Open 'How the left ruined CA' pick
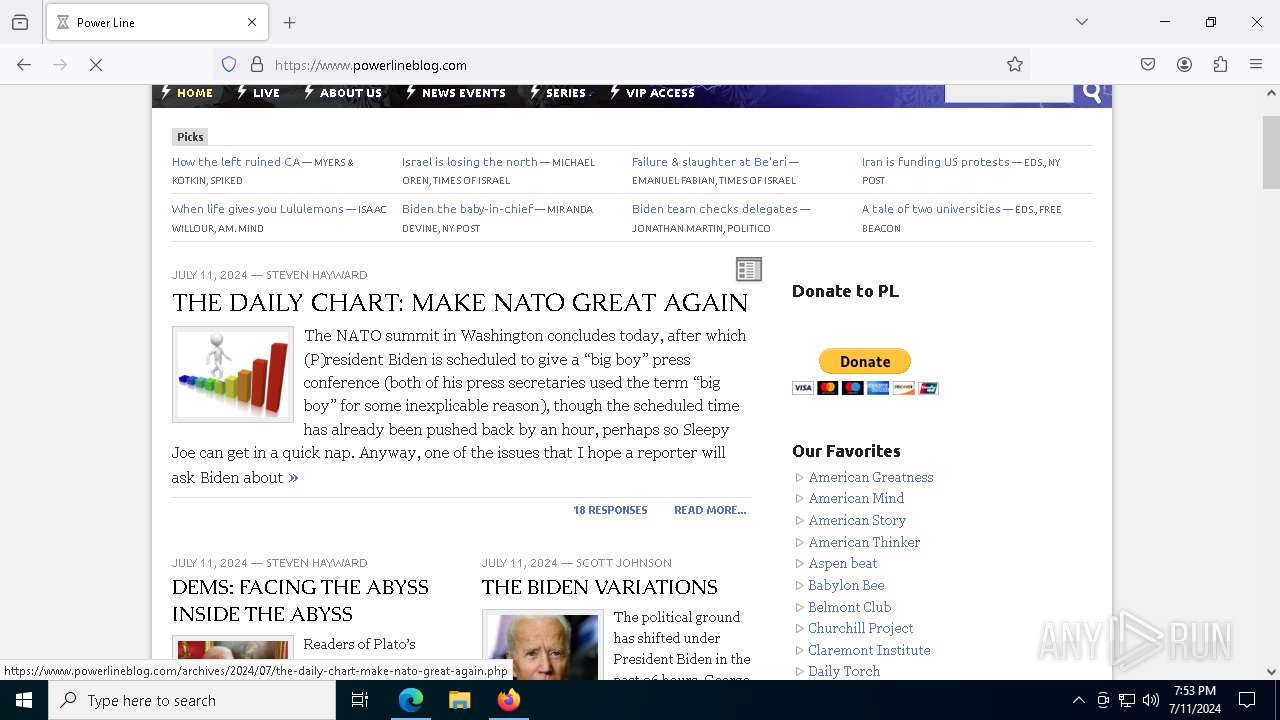The height and width of the screenshot is (720, 1280). tap(235, 162)
